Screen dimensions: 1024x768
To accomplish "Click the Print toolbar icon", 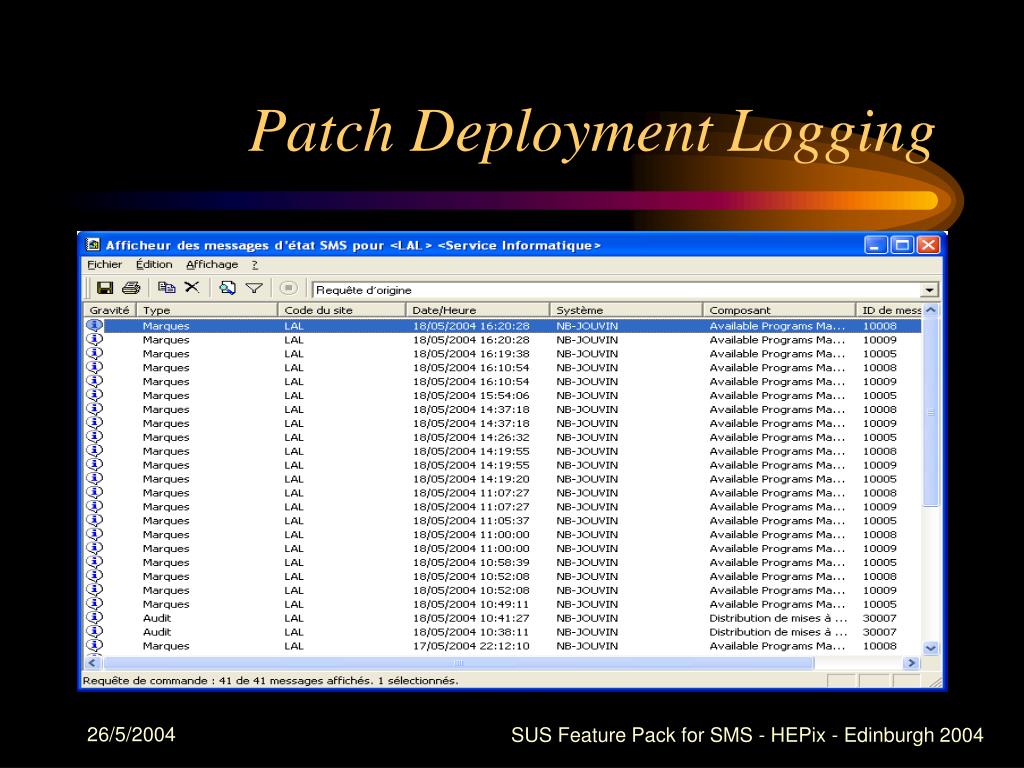I will point(131,288).
